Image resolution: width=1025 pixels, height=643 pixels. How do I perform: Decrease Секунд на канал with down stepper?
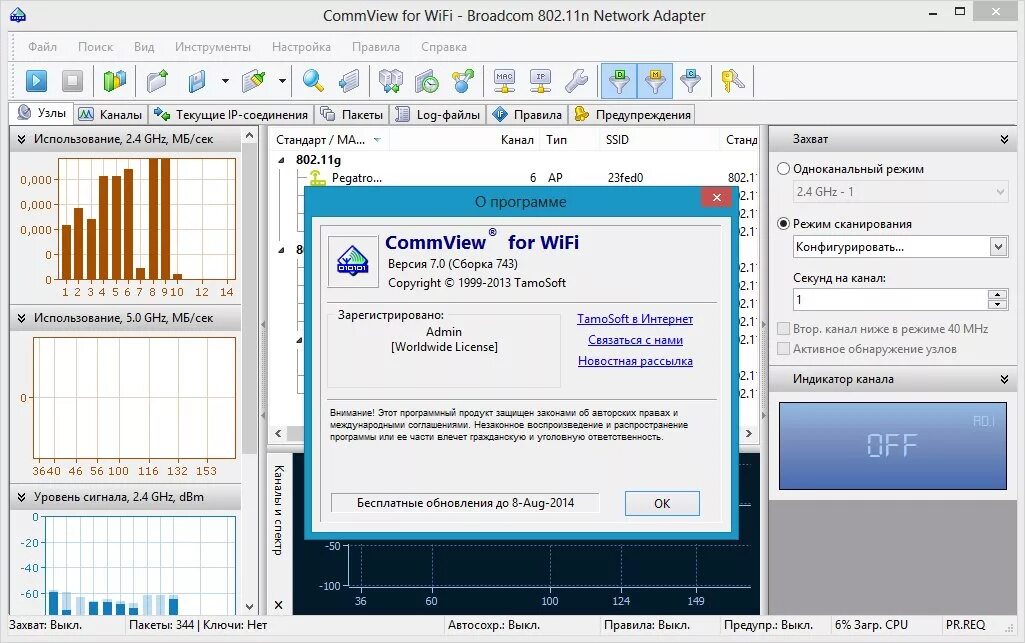(997, 305)
